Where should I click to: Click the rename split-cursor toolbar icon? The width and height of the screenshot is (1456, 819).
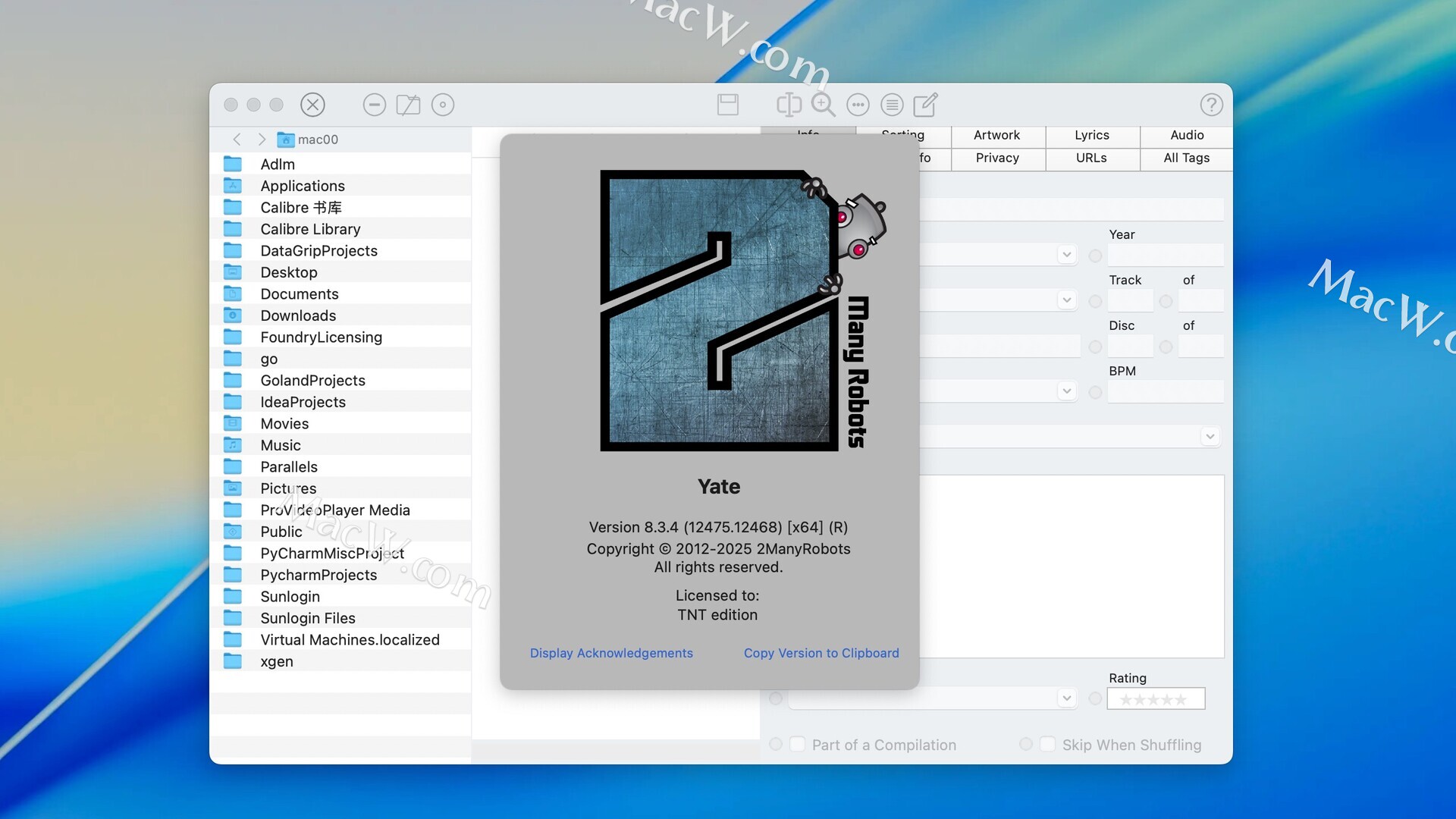789,105
